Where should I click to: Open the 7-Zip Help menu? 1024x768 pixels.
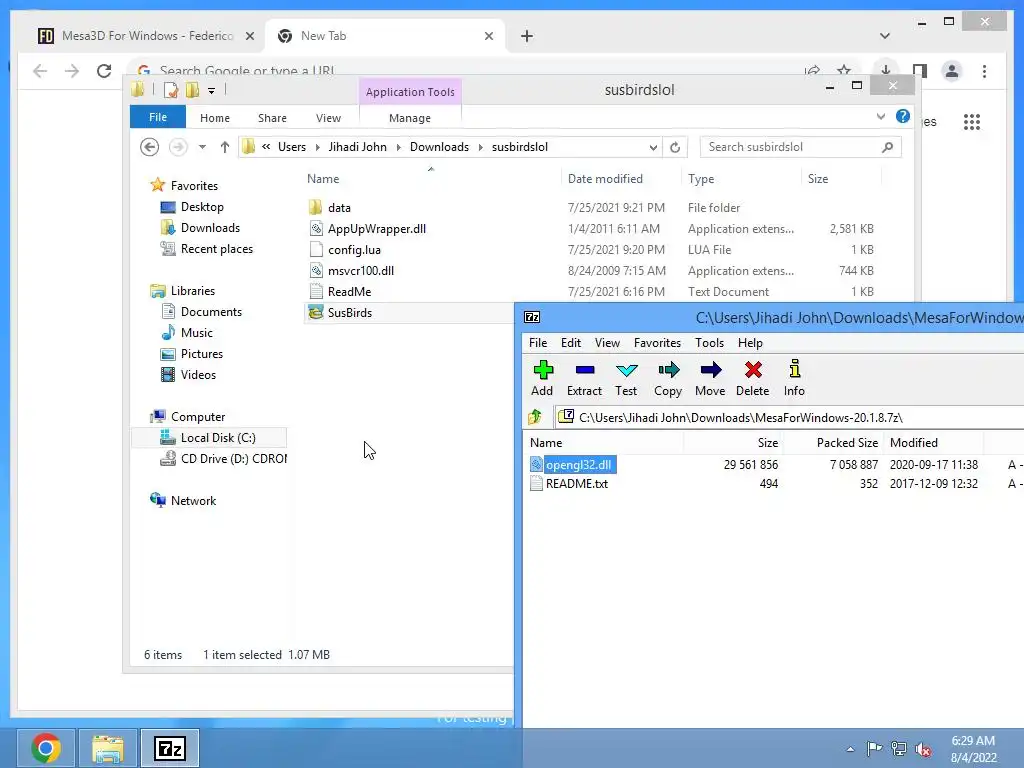coord(750,343)
